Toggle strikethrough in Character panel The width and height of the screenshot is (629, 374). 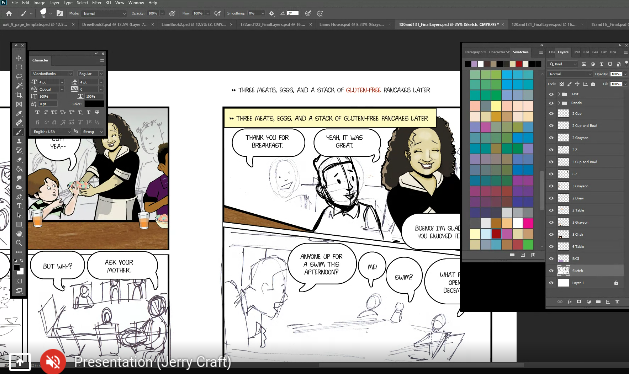(97, 112)
